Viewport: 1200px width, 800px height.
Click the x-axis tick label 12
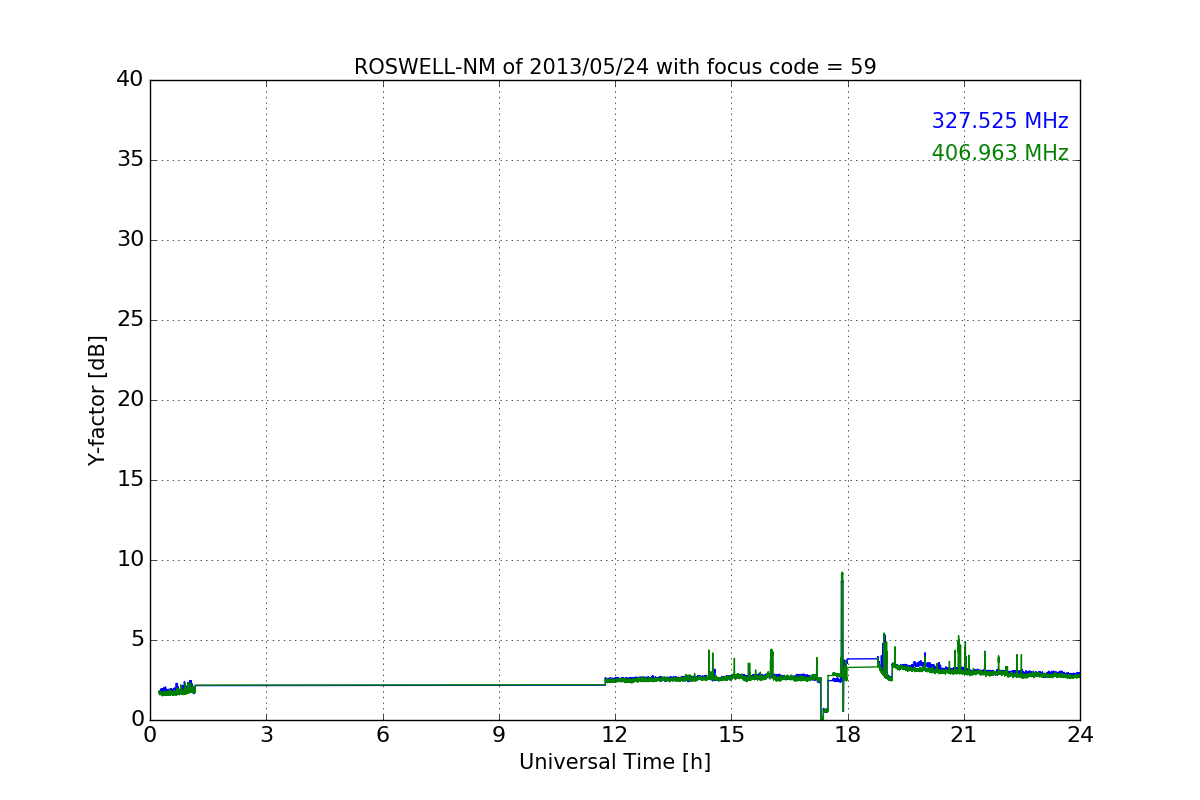(x=615, y=735)
